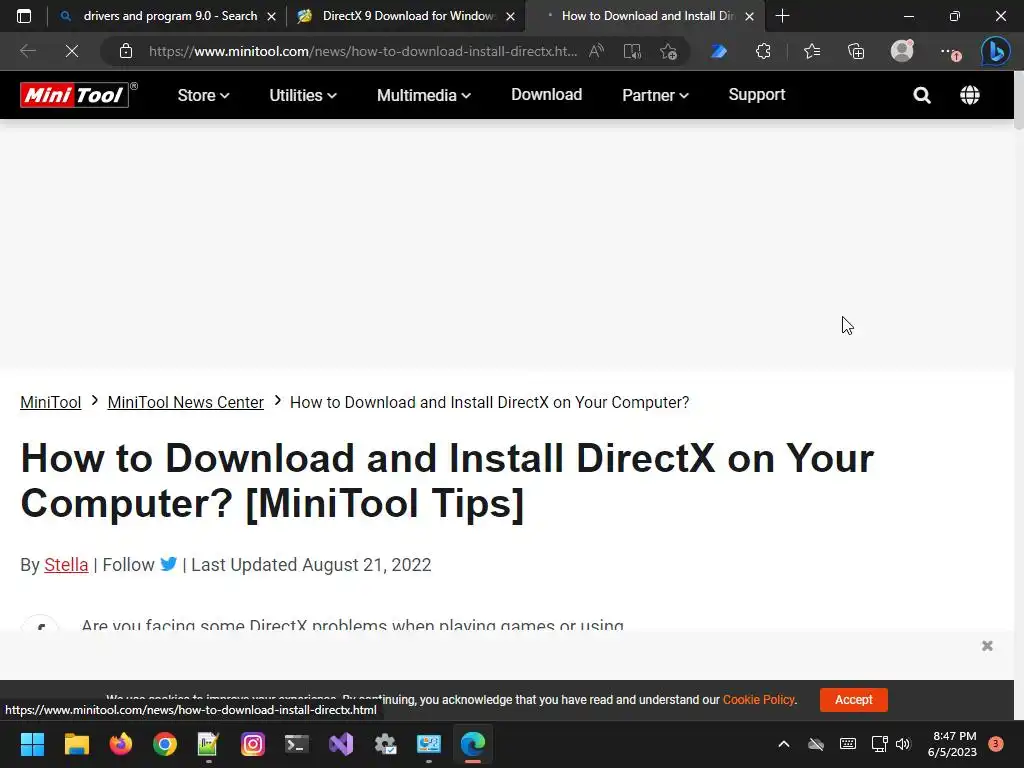Open MiniTool News Center breadcrumb link
The width and height of the screenshot is (1024, 768).
pyautogui.click(x=185, y=402)
